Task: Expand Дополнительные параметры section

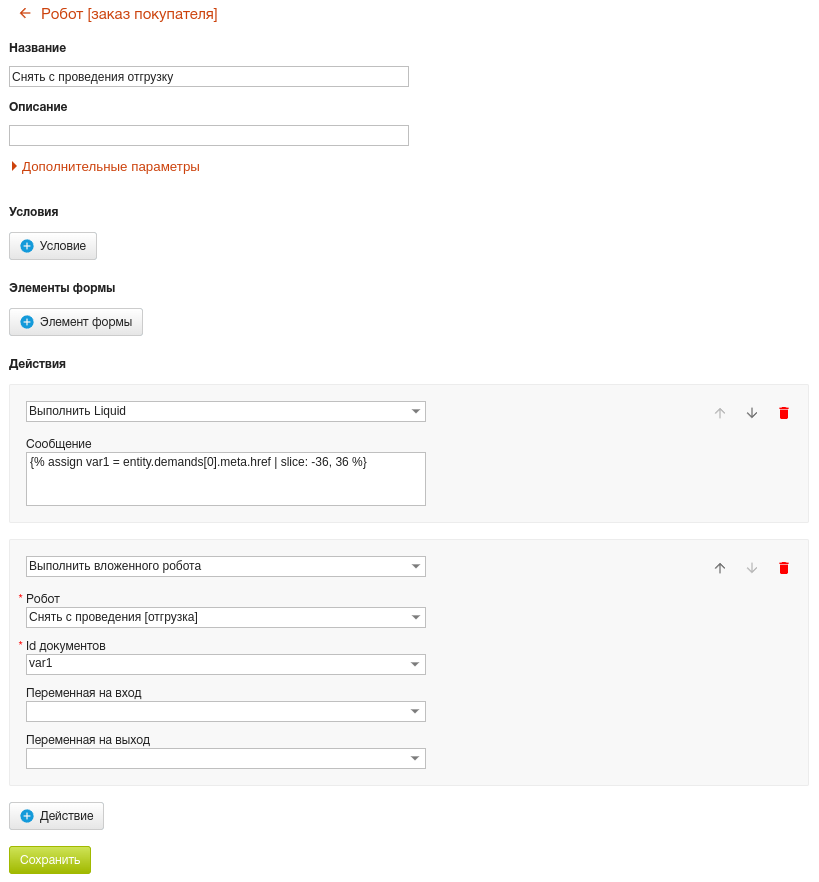Action: (x=106, y=166)
